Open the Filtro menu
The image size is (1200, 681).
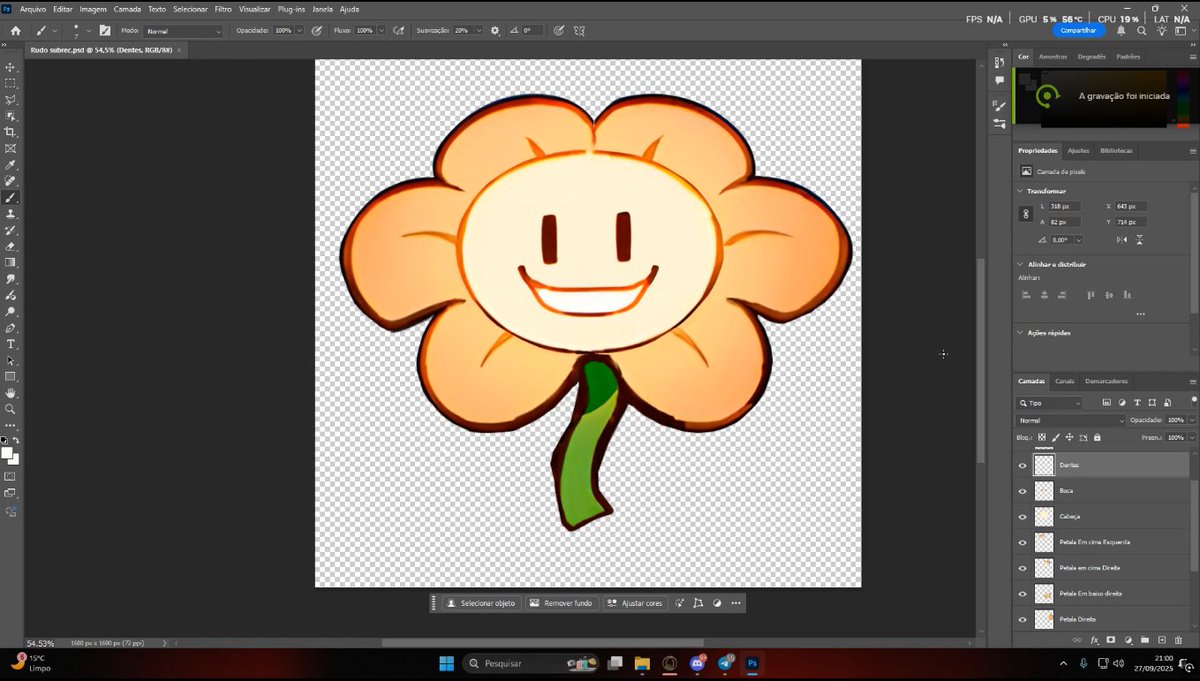click(x=223, y=9)
